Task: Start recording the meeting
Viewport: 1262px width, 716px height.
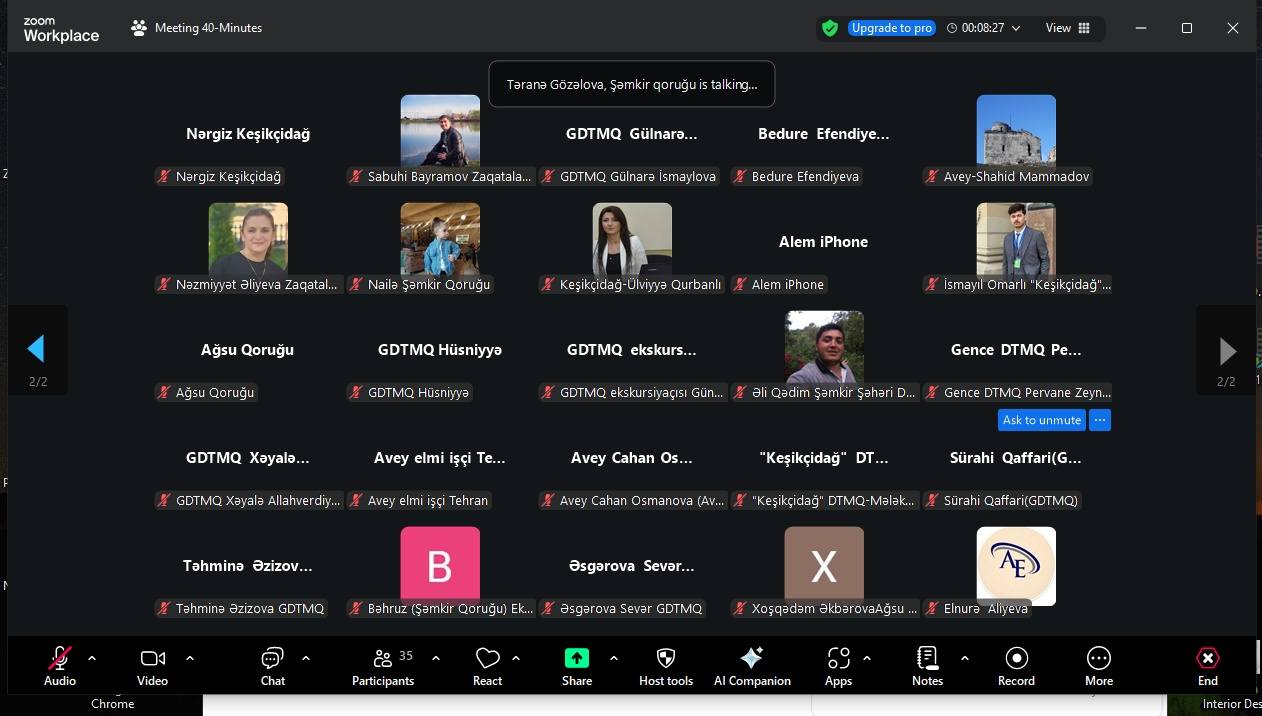Action: pyautogui.click(x=1016, y=666)
